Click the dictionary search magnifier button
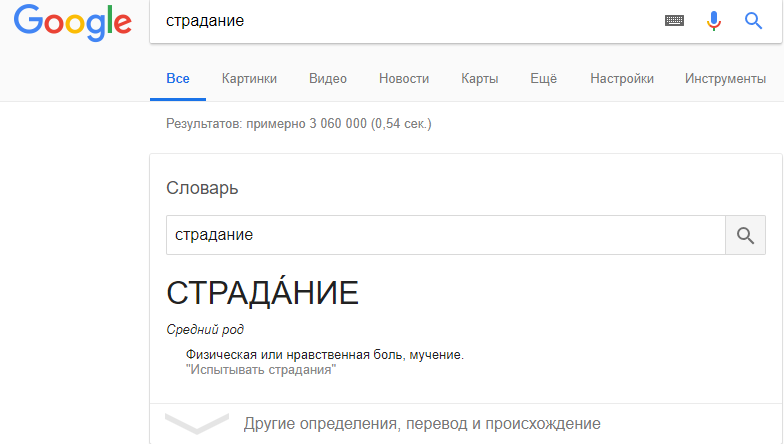The image size is (784, 444). point(744,235)
